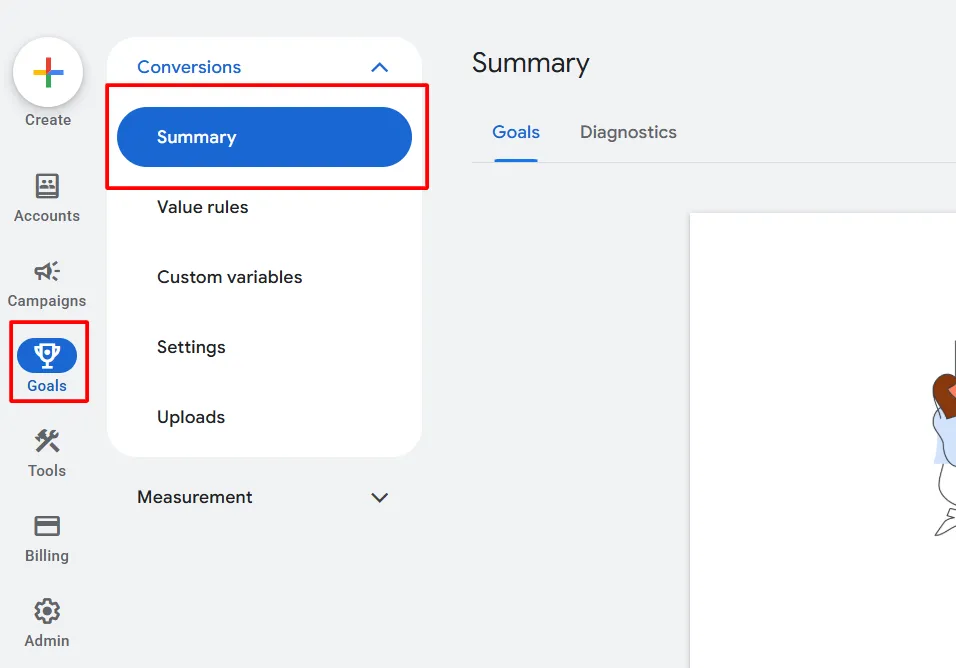Click the colorful plus Create button
The image size is (956, 668).
tap(48, 73)
